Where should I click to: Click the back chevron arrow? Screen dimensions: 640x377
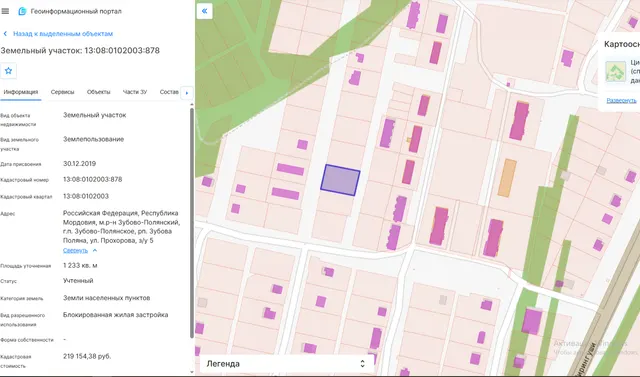(x=5, y=34)
